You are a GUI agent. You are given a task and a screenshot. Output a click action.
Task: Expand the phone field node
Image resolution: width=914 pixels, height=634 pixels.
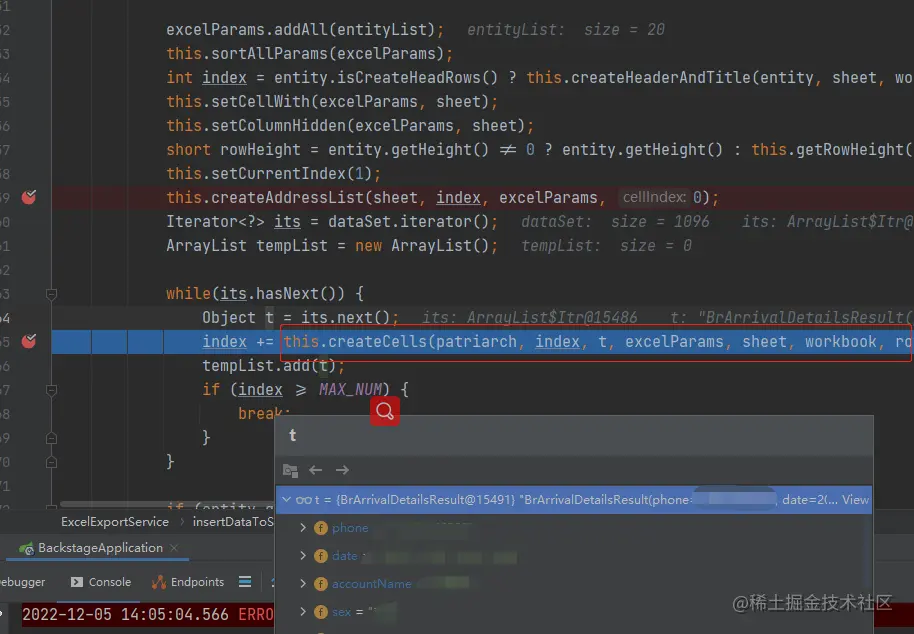303,527
